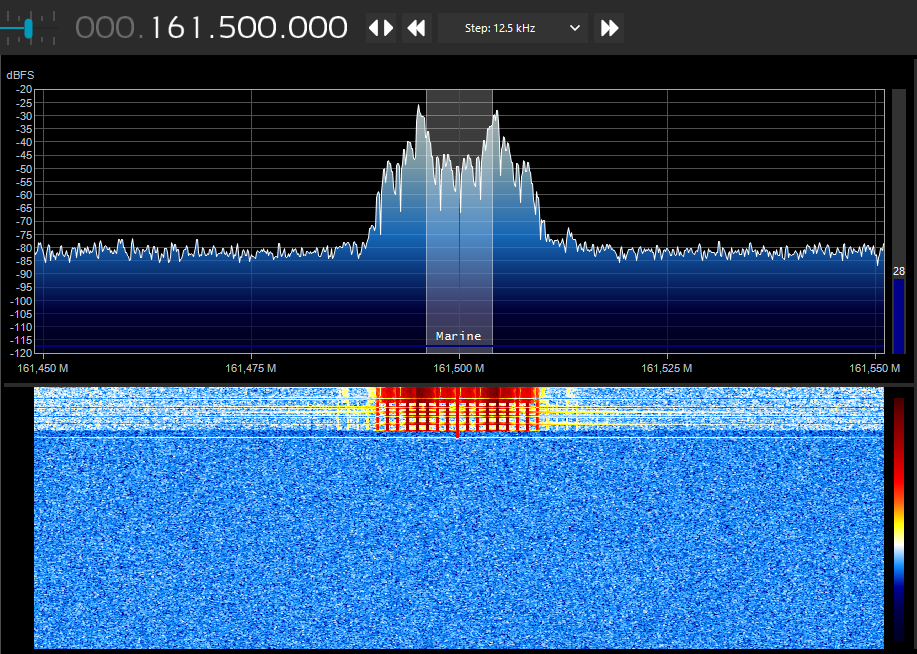Click the 161,550 M frequency axis label
917x654 pixels.
pyautogui.click(x=874, y=369)
